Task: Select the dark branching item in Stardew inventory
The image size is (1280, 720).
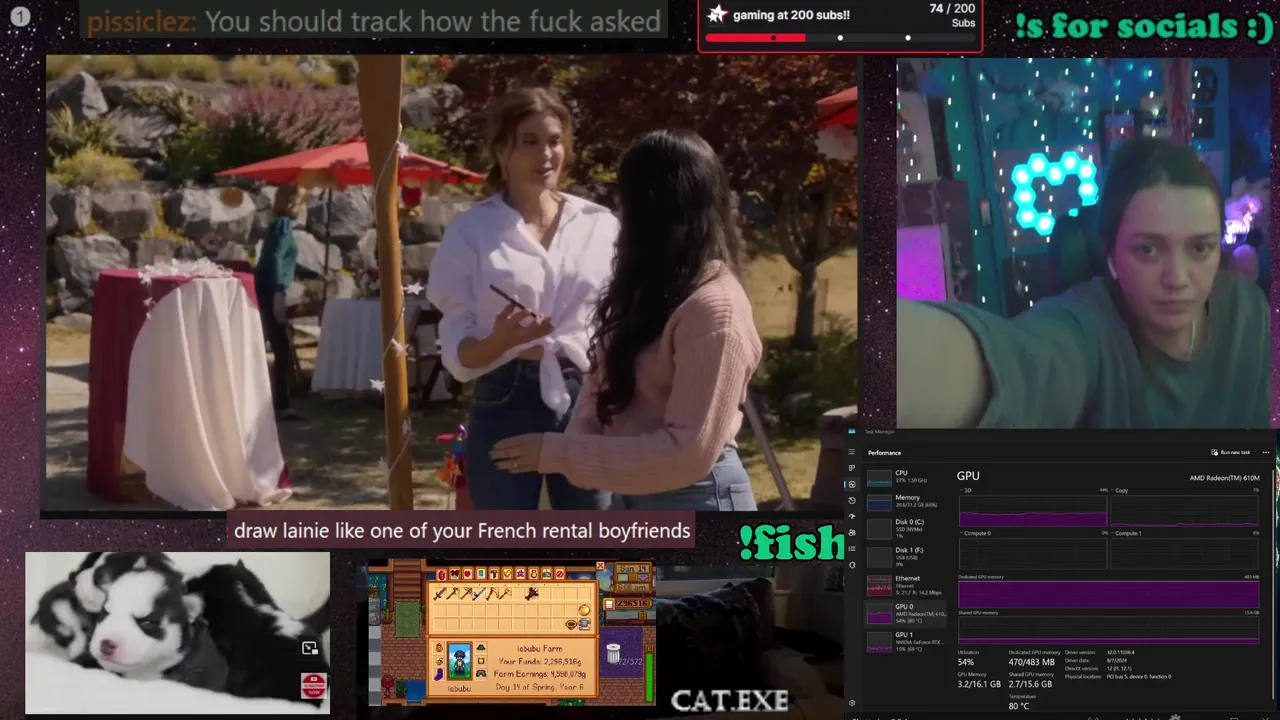Action: [x=532, y=593]
